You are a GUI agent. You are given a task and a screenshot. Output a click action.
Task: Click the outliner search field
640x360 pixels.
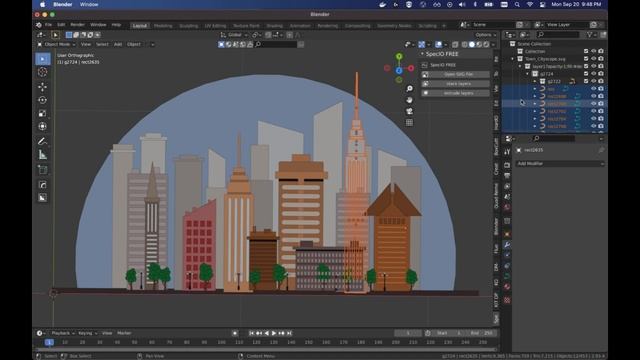tap(558, 35)
